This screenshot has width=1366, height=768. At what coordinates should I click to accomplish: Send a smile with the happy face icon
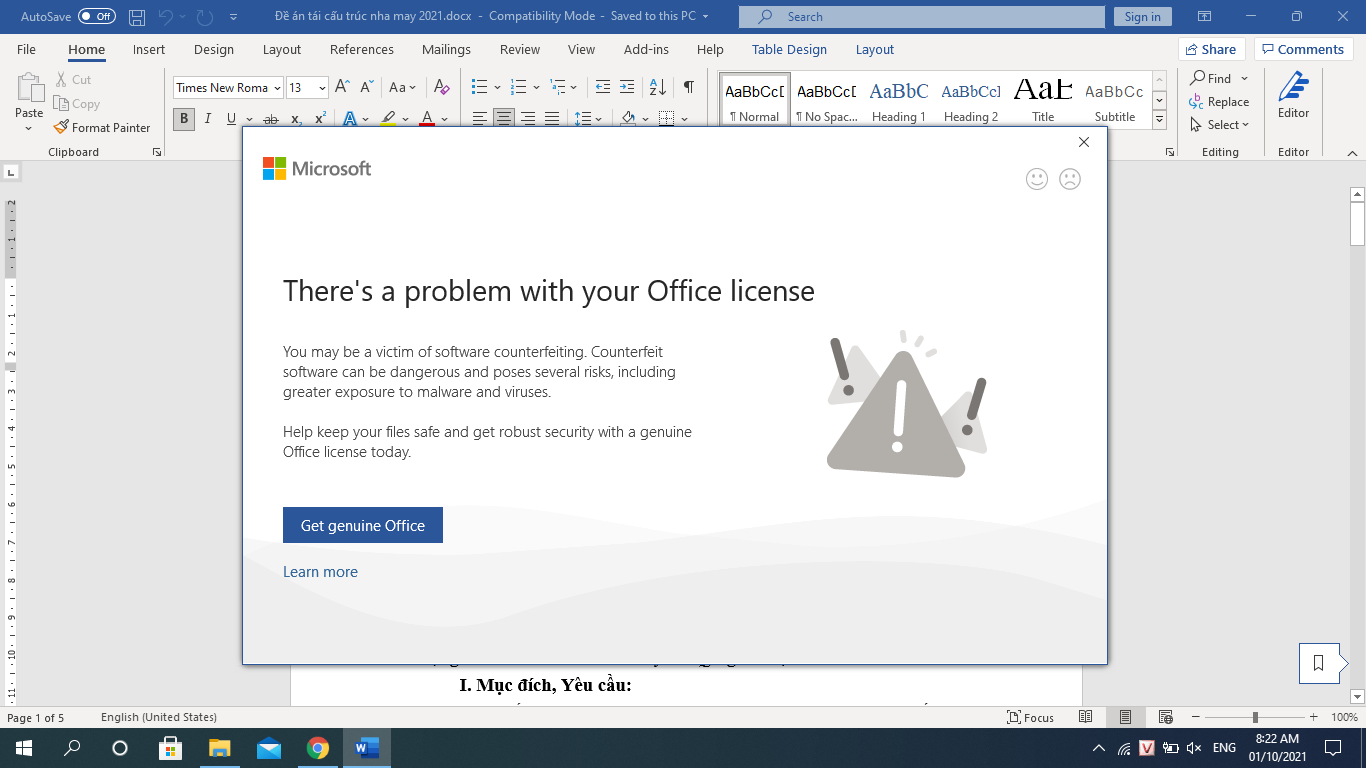1037,179
